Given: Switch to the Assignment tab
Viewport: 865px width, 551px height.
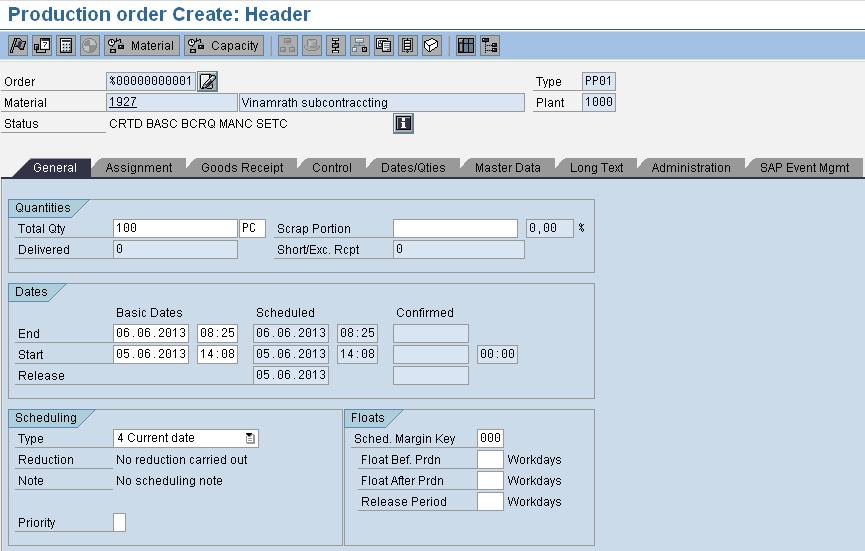Looking at the screenshot, I should tap(139, 168).
